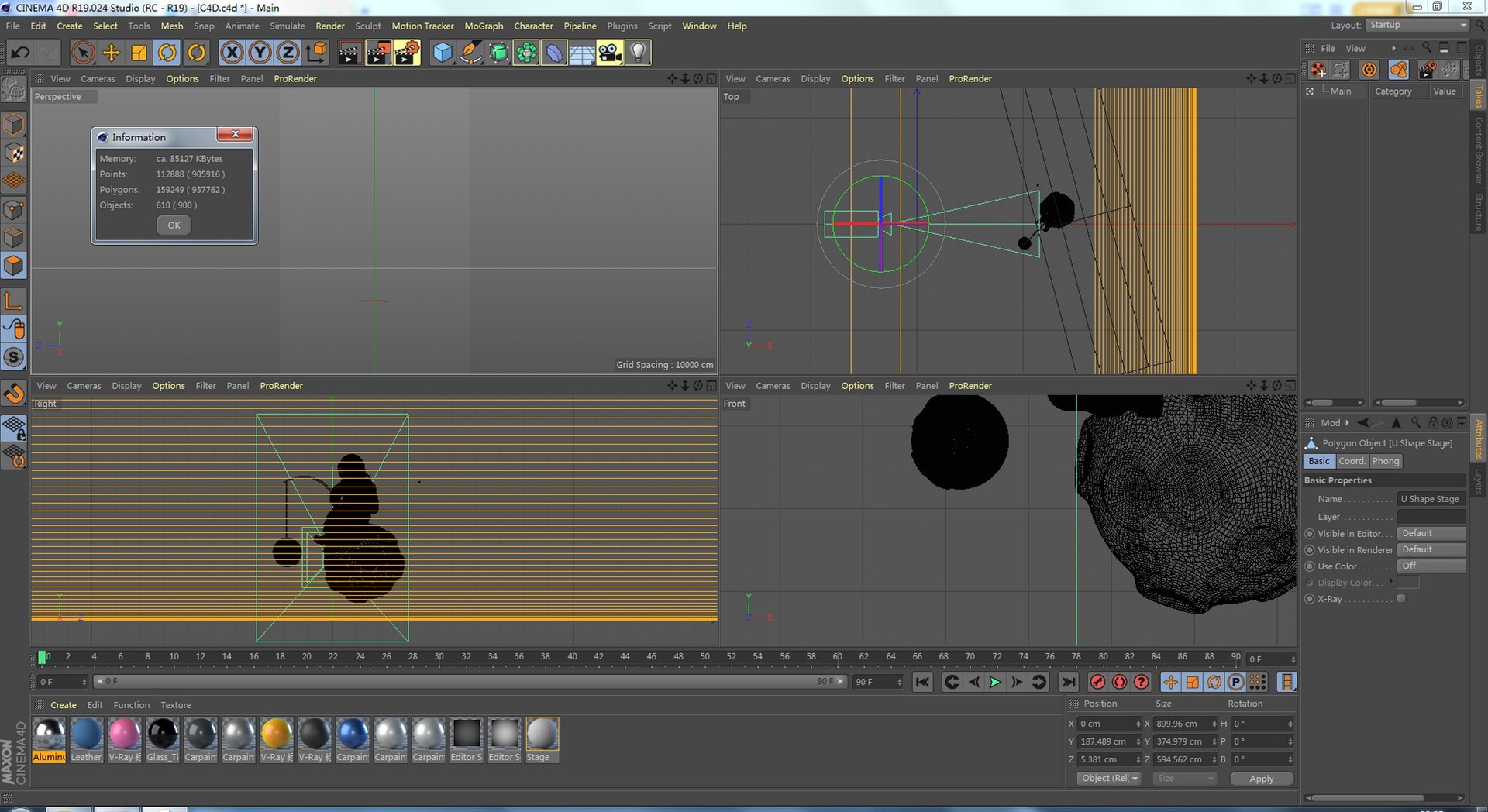Add a Light object
The height and width of the screenshot is (812, 1488).
coord(638,53)
